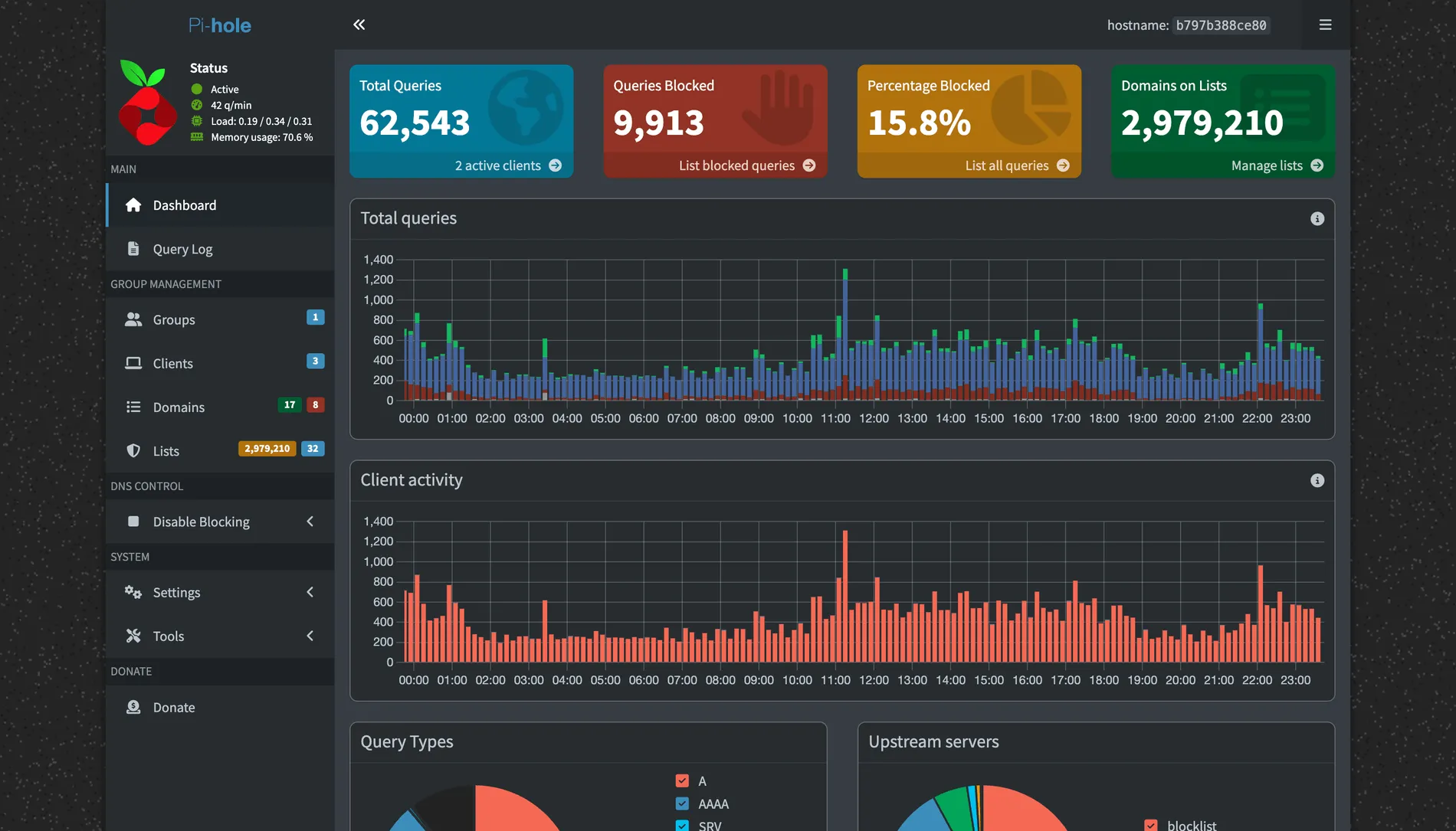The width and height of the screenshot is (1456, 831).
Task: Click the green Active status dot
Action: tap(197, 89)
